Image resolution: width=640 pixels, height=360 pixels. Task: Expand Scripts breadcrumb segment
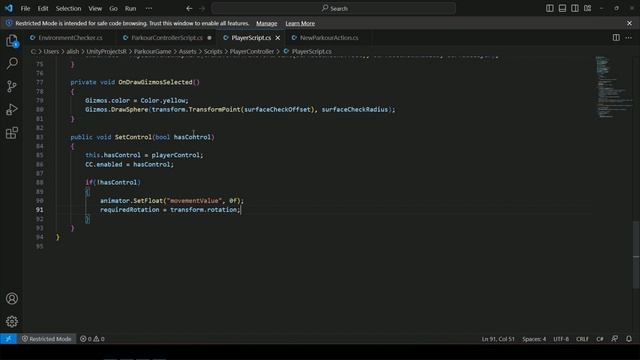tap(213, 51)
